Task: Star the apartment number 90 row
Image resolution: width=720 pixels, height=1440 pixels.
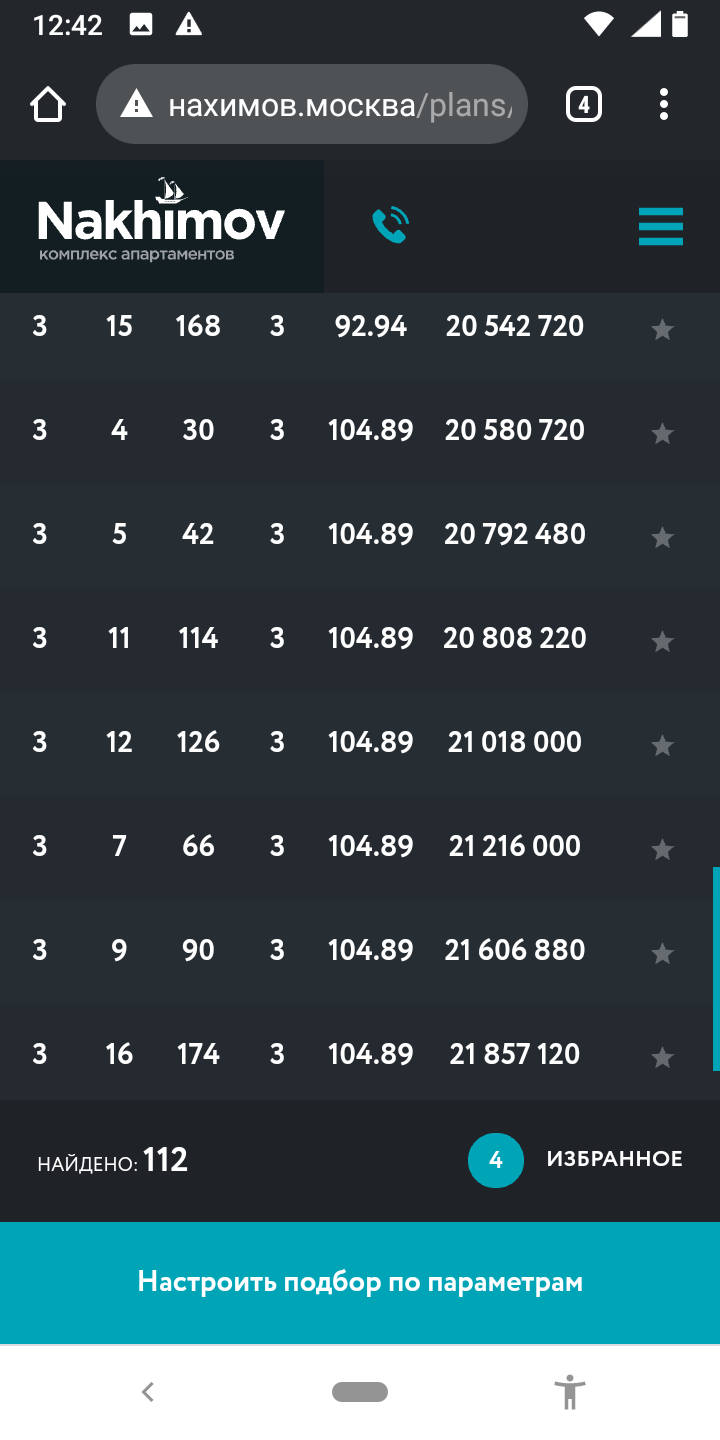Action: click(662, 953)
